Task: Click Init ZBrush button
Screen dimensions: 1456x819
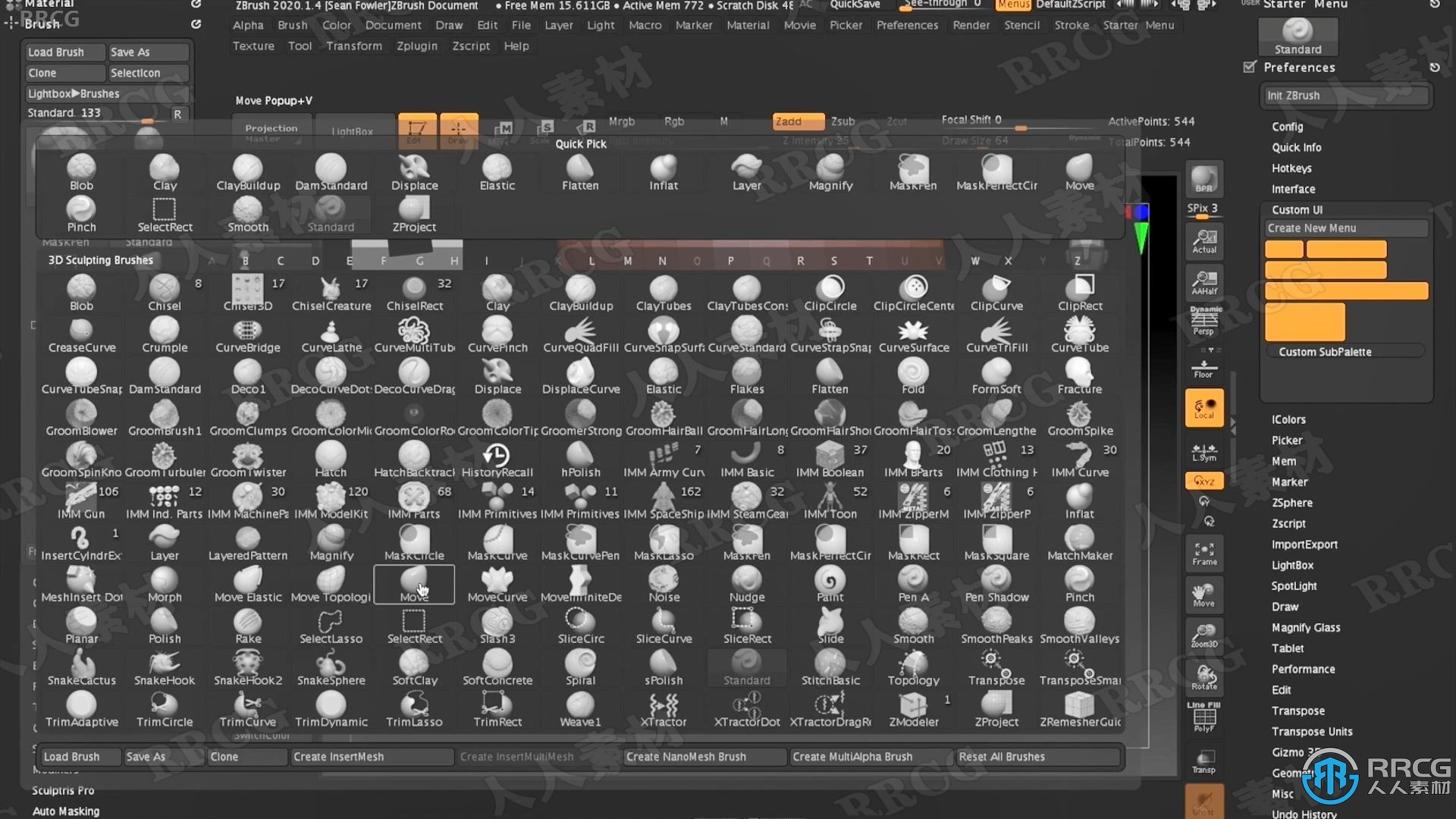Action: [x=1345, y=96]
